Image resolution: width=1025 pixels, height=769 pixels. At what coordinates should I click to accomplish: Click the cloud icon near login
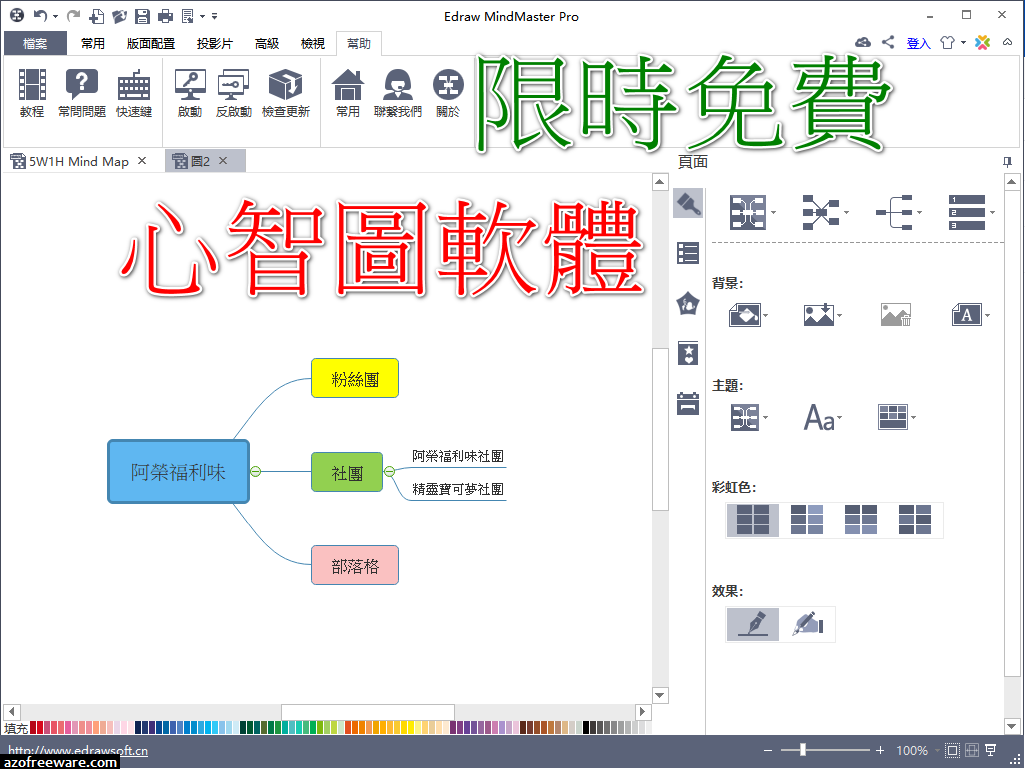click(863, 43)
